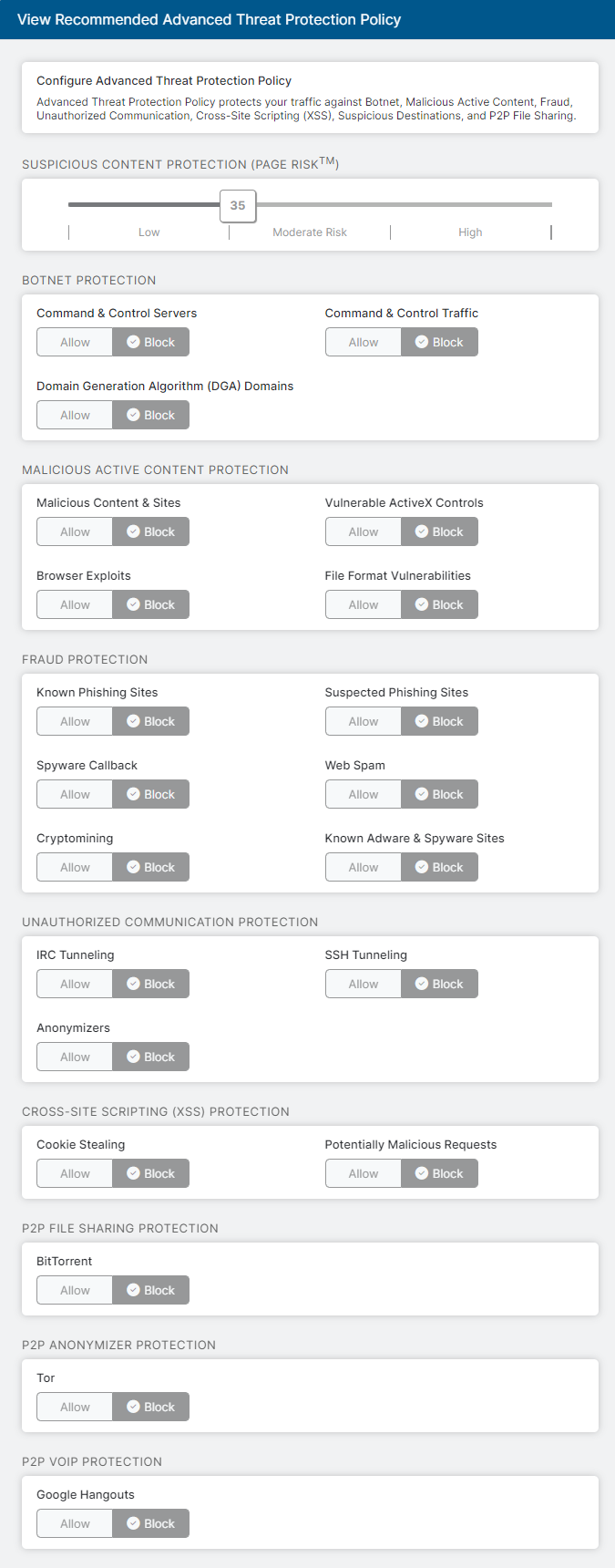Screen dimensions: 615x1568
Task: Allow Known Adware & Spyware Sites
Action: click(364, 868)
